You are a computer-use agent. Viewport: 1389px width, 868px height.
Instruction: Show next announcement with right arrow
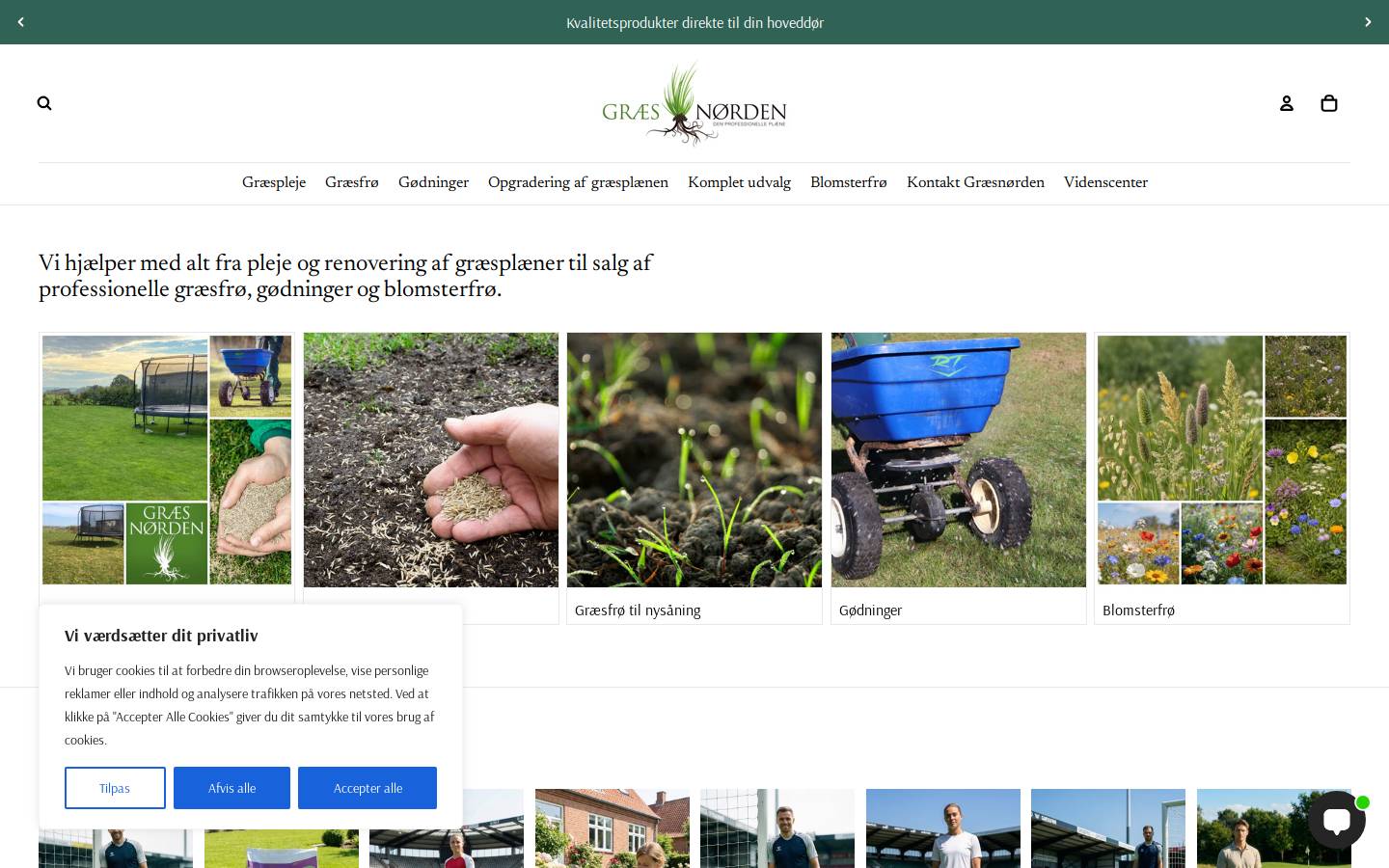[x=1367, y=22]
